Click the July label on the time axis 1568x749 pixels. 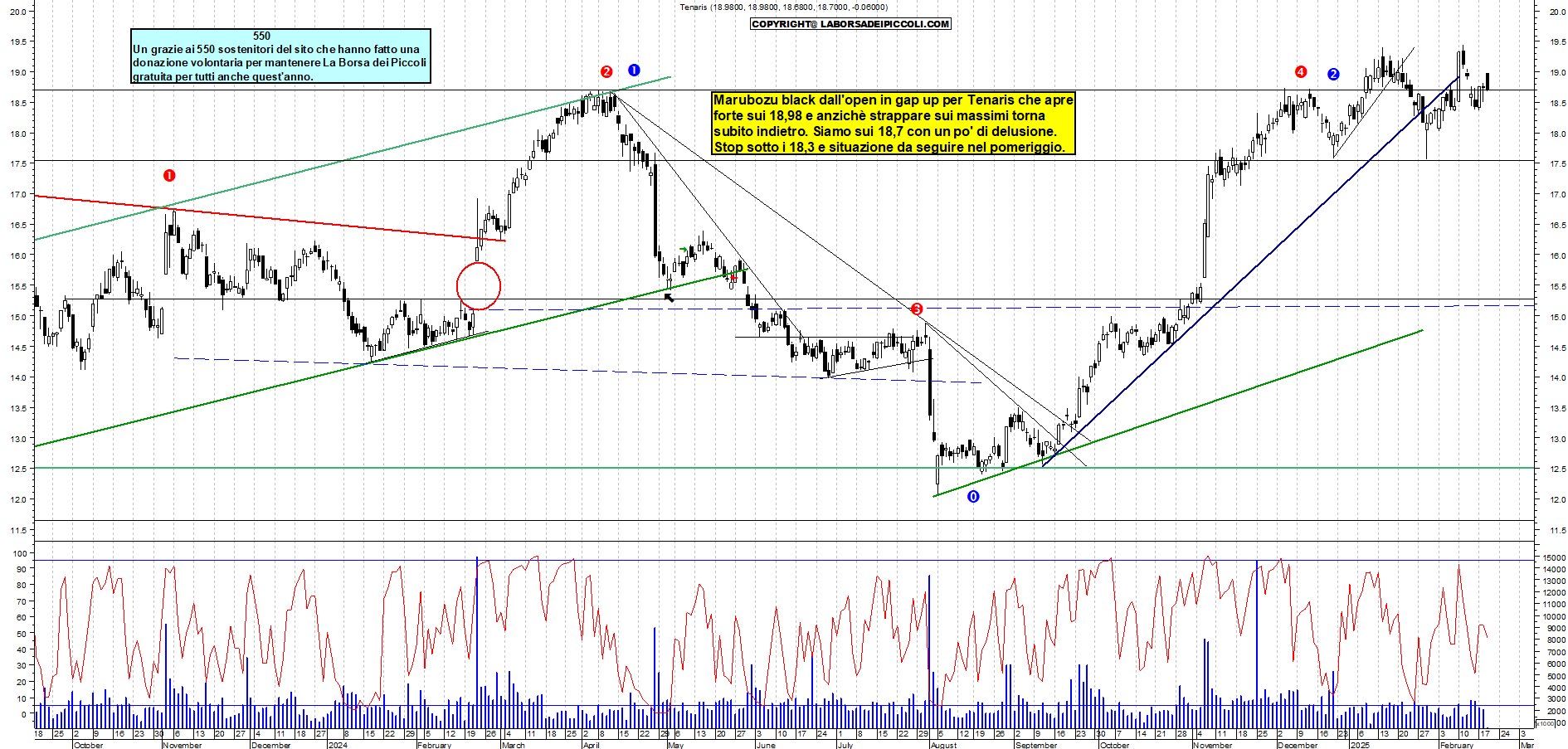coord(845,745)
